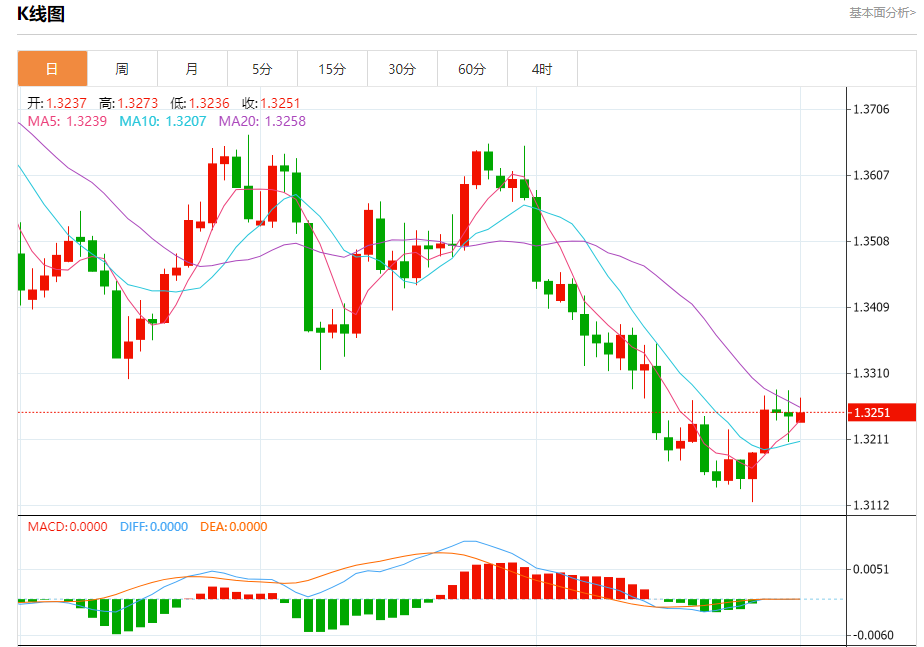This screenshot has height=647, width=924.
Task: Click the 高:1.3273 high price value
Action: point(128,103)
